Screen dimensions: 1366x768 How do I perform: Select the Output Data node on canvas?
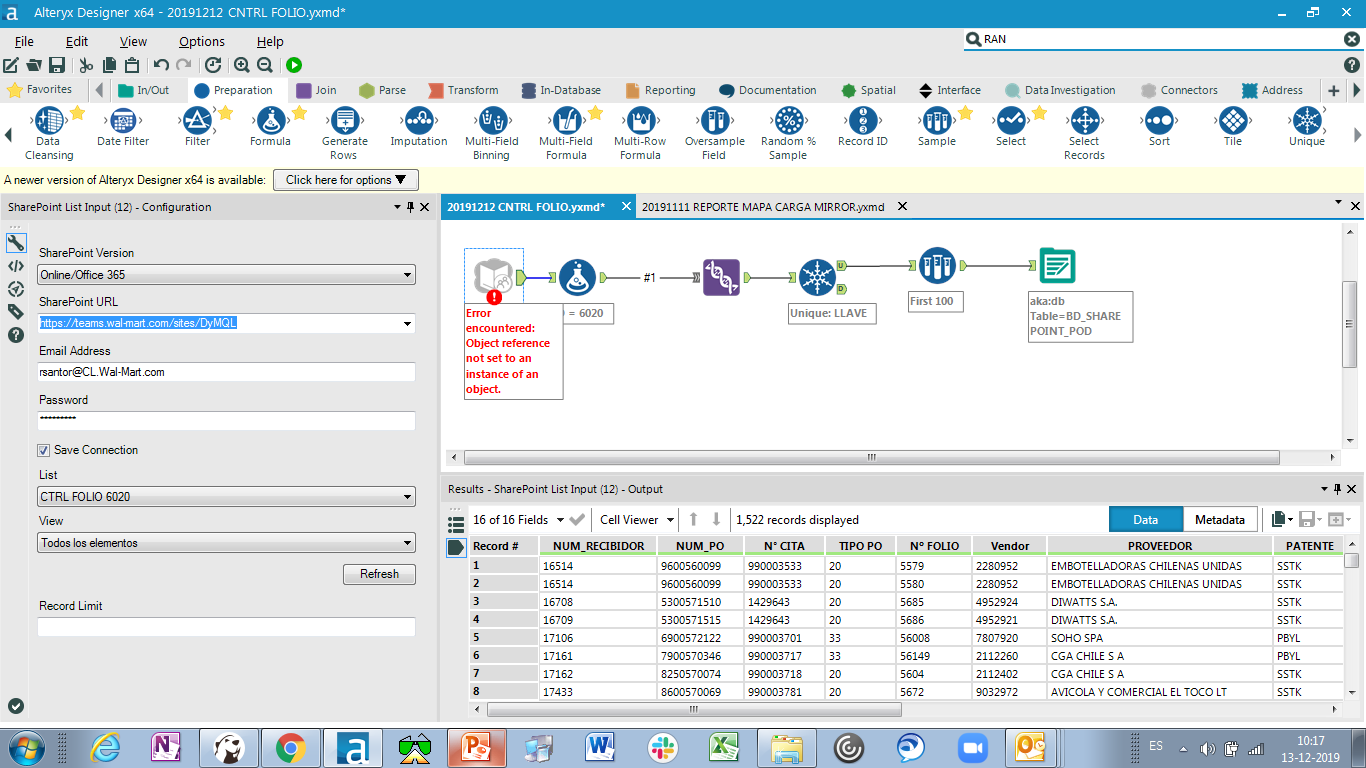(x=1057, y=266)
